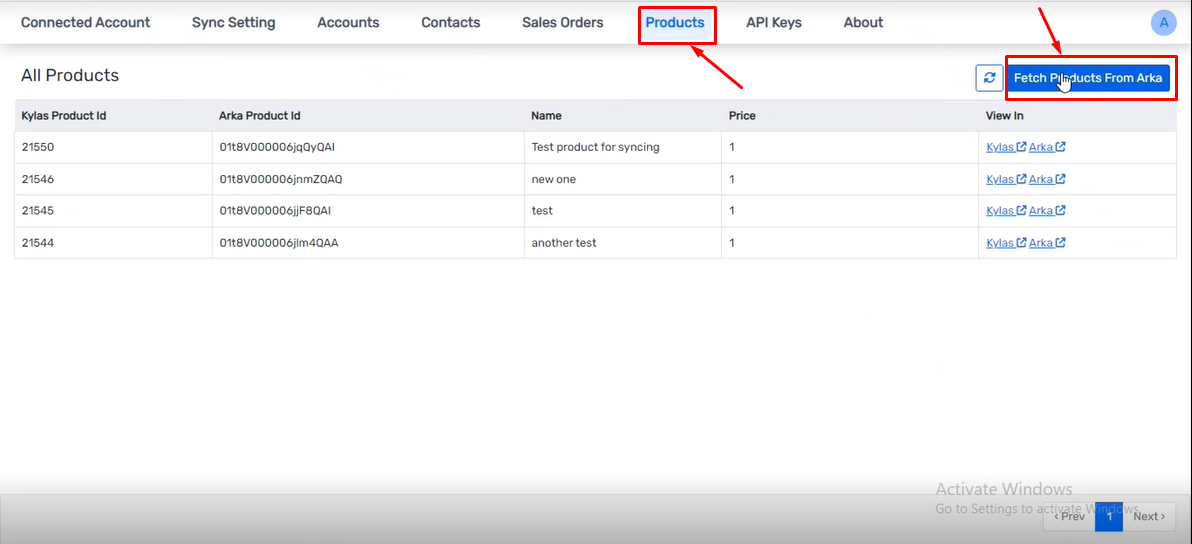Click the refresh products icon button
This screenshot has width=1192, height=544.
(x=989, y=77)
